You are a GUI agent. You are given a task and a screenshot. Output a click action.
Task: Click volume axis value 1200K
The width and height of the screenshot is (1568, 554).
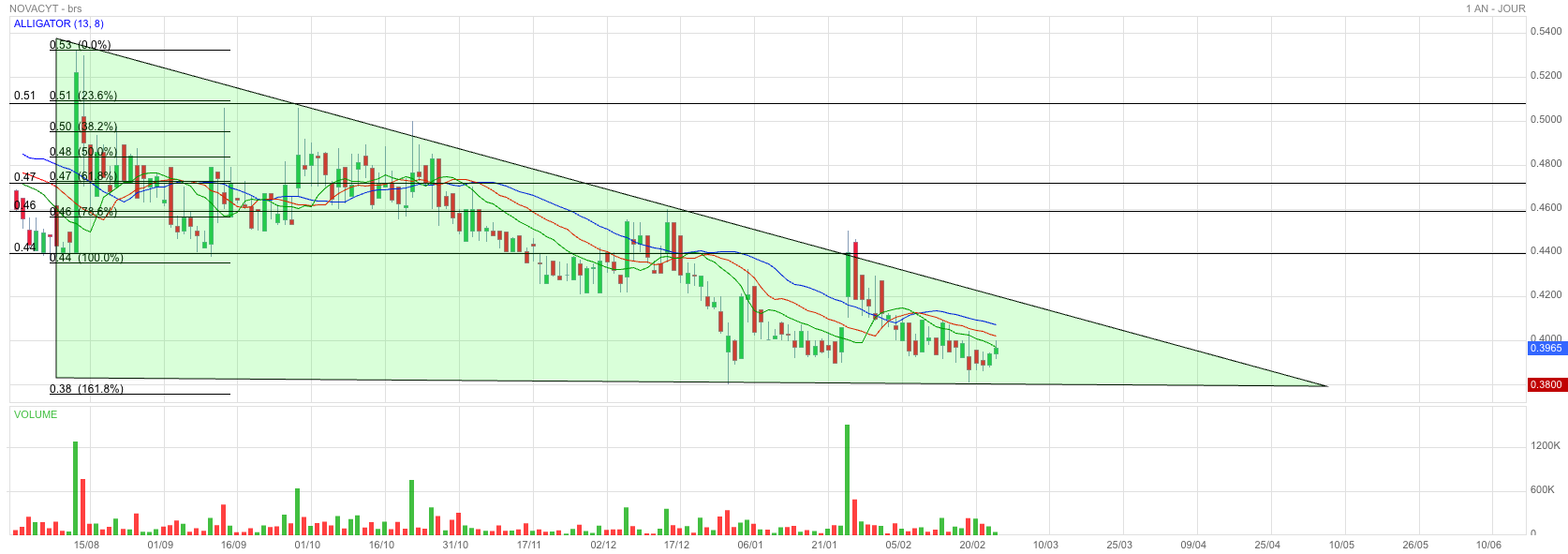click(x=1546, y=445)
